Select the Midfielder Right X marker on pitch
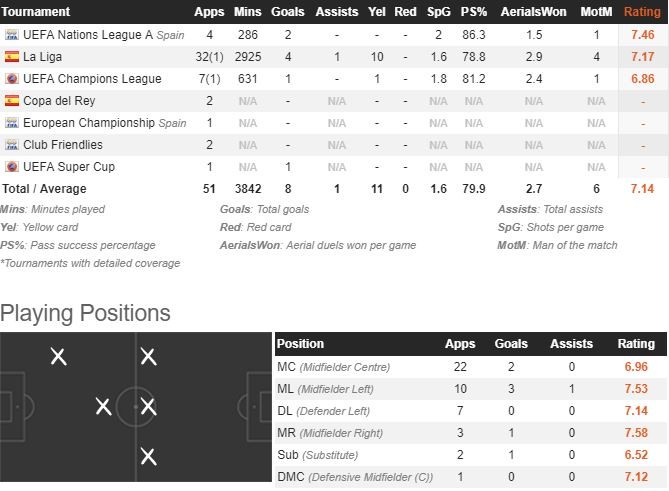669x491 pixels. pyautogui.click(x=148, y=457)
